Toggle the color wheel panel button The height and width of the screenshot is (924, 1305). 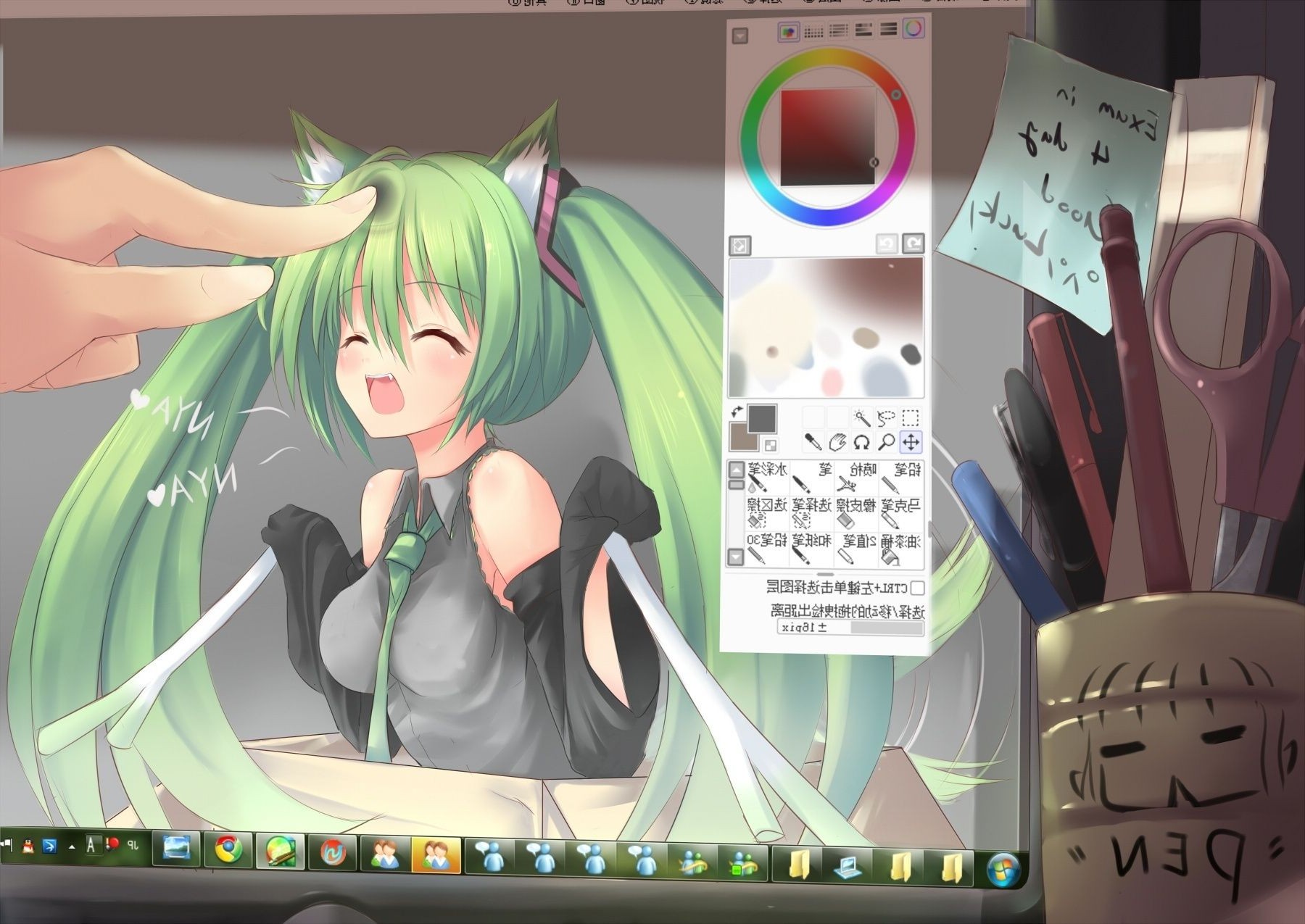(x=914, y=30)
